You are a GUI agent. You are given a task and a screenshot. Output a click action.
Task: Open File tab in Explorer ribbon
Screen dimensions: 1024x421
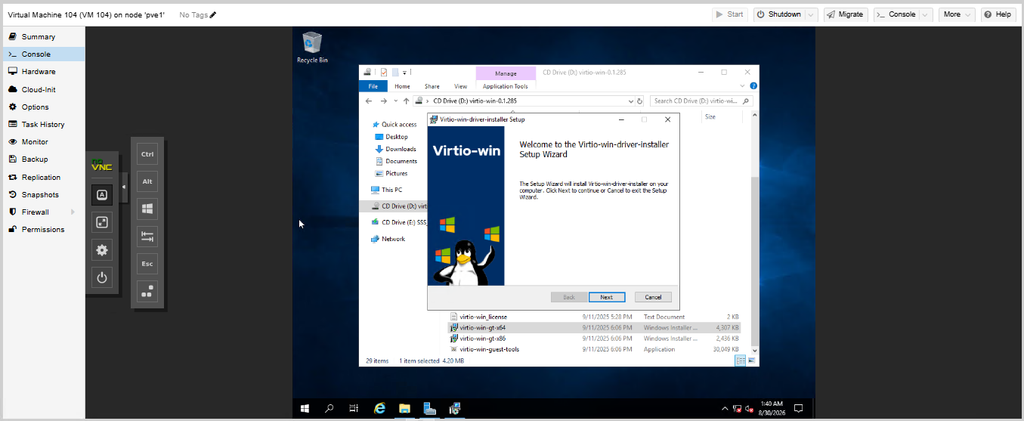[373, 86]
